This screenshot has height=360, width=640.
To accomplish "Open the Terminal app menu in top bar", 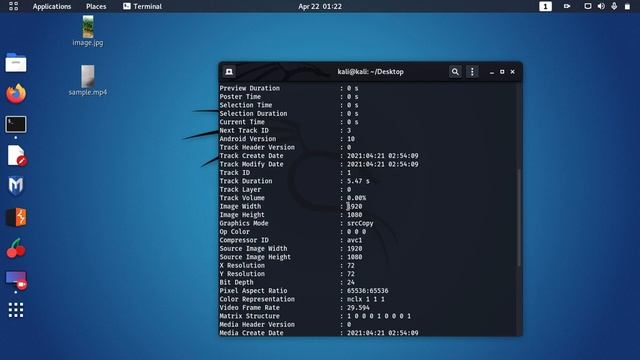I will tap(142, 7).
